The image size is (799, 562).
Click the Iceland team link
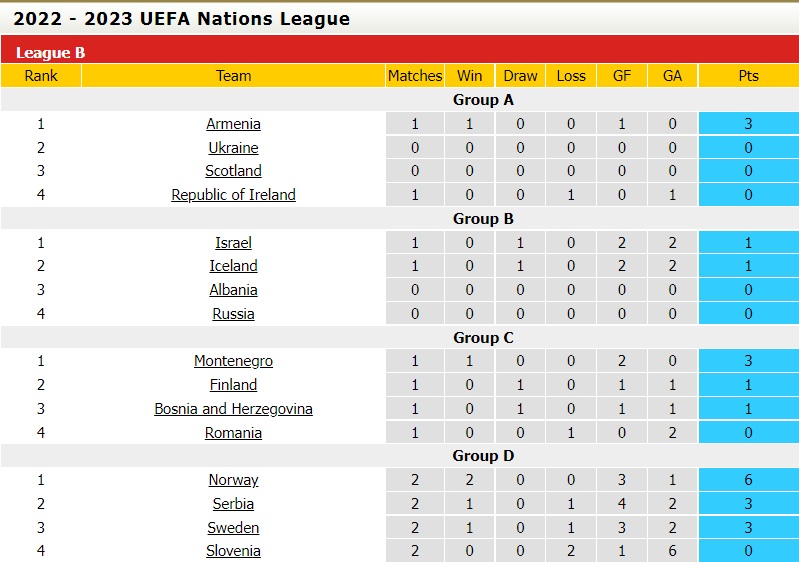(233, 266)
